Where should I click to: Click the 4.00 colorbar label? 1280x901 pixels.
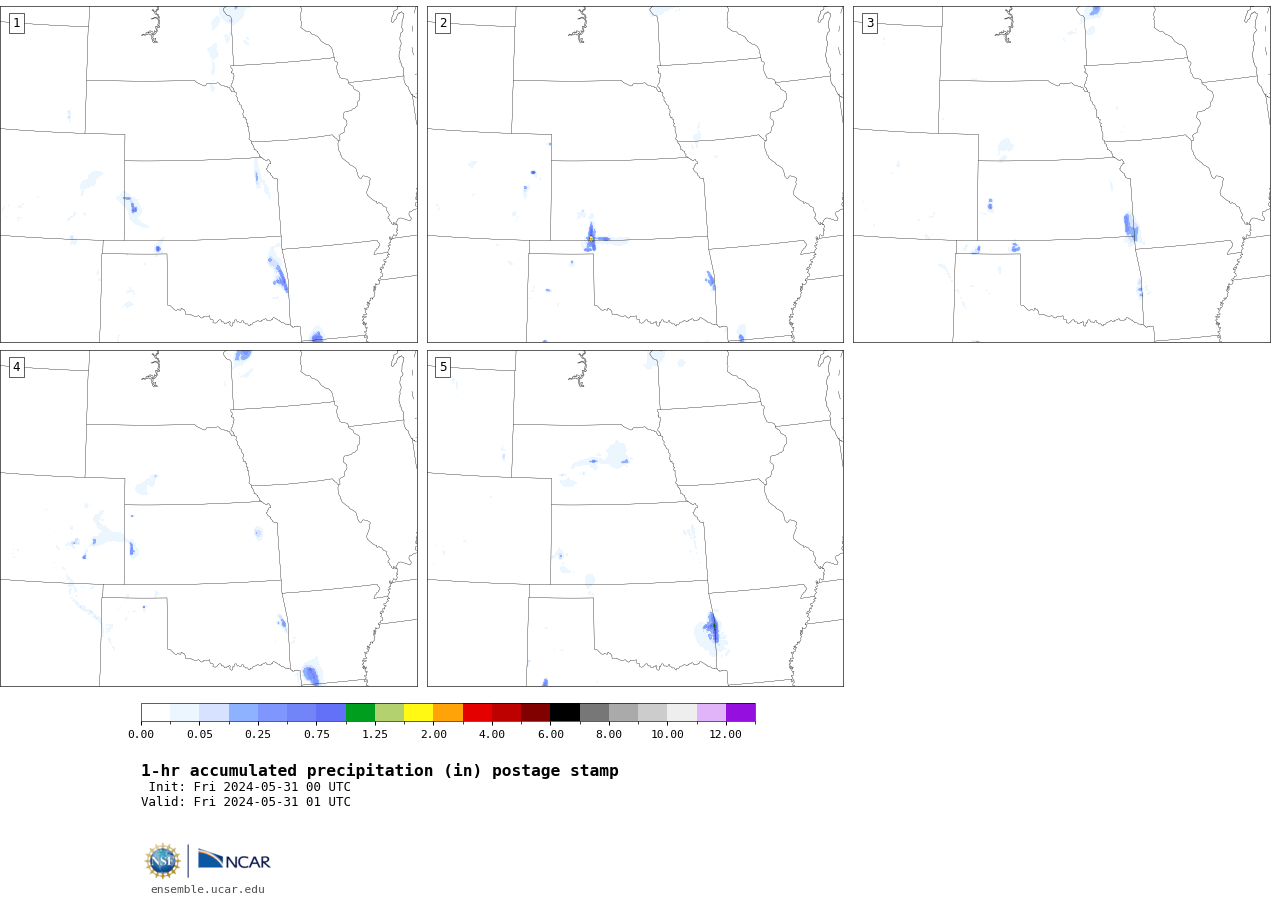492,735
